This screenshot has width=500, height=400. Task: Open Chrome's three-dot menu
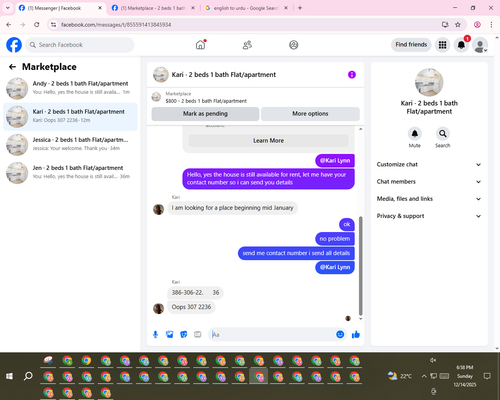pyautogui.click(x=491, y=25)
